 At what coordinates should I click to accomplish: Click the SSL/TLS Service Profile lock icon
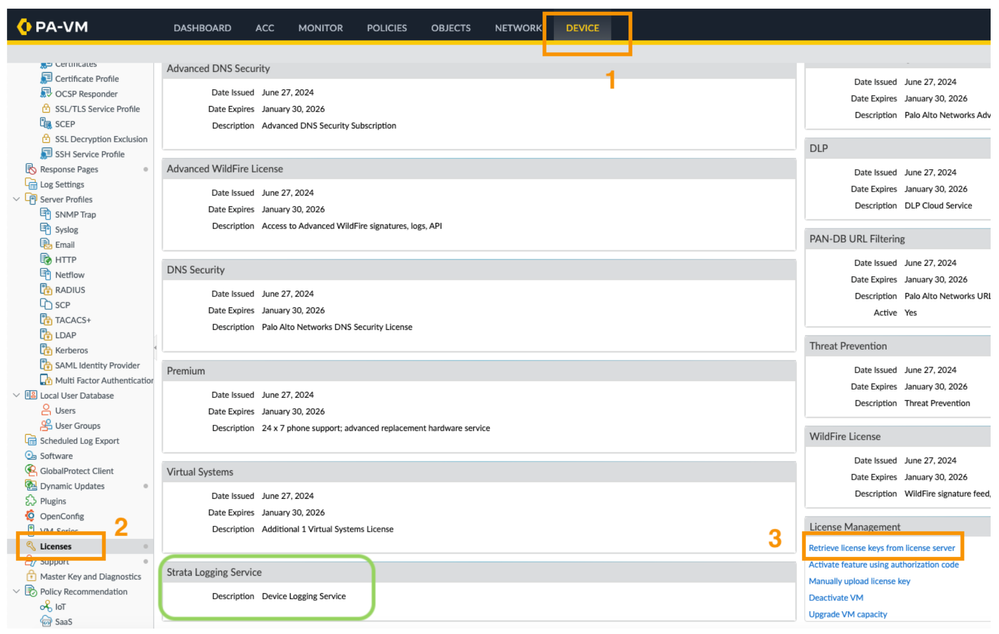[x=46, y=108]
